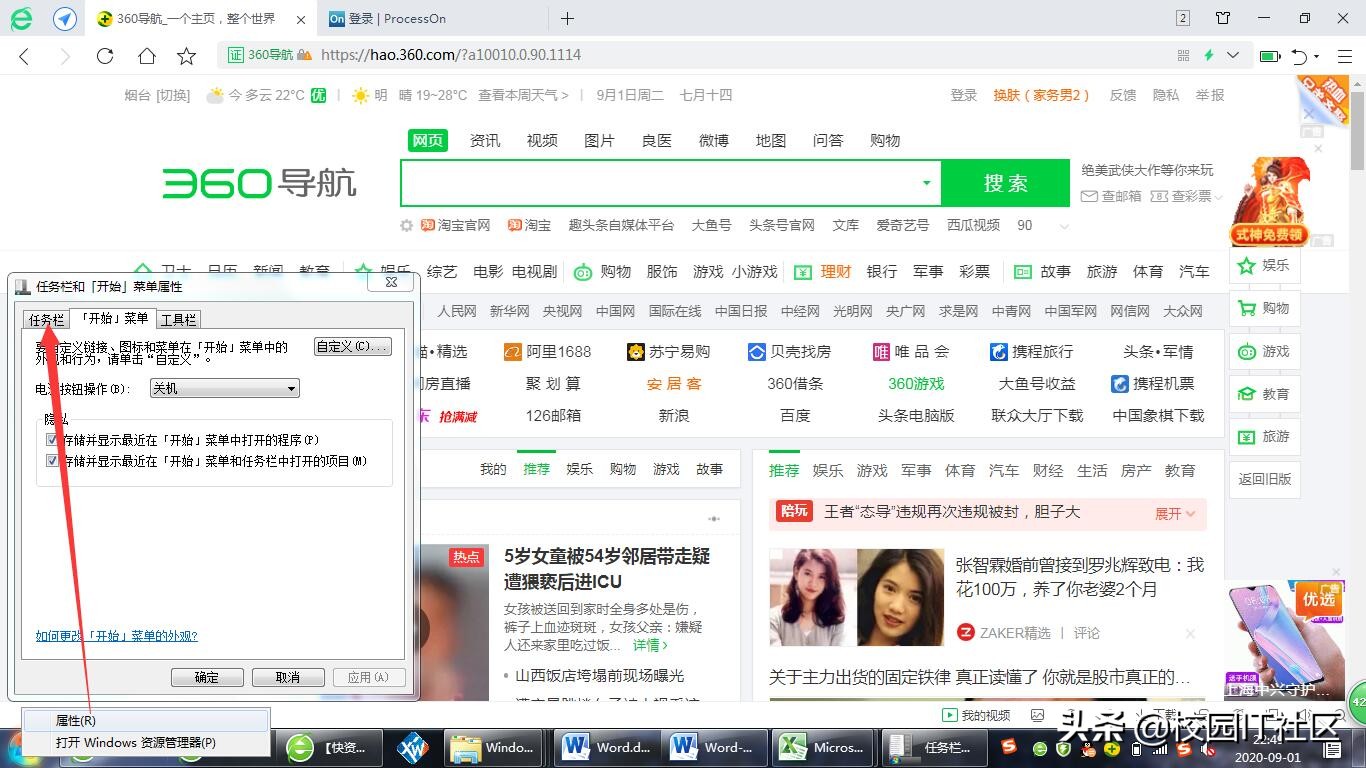The height and width of the screenshot is (768, 1366).
Task: Open the 如何更改「开始」菜单的外观? link
Action: (x=117, y=636)
